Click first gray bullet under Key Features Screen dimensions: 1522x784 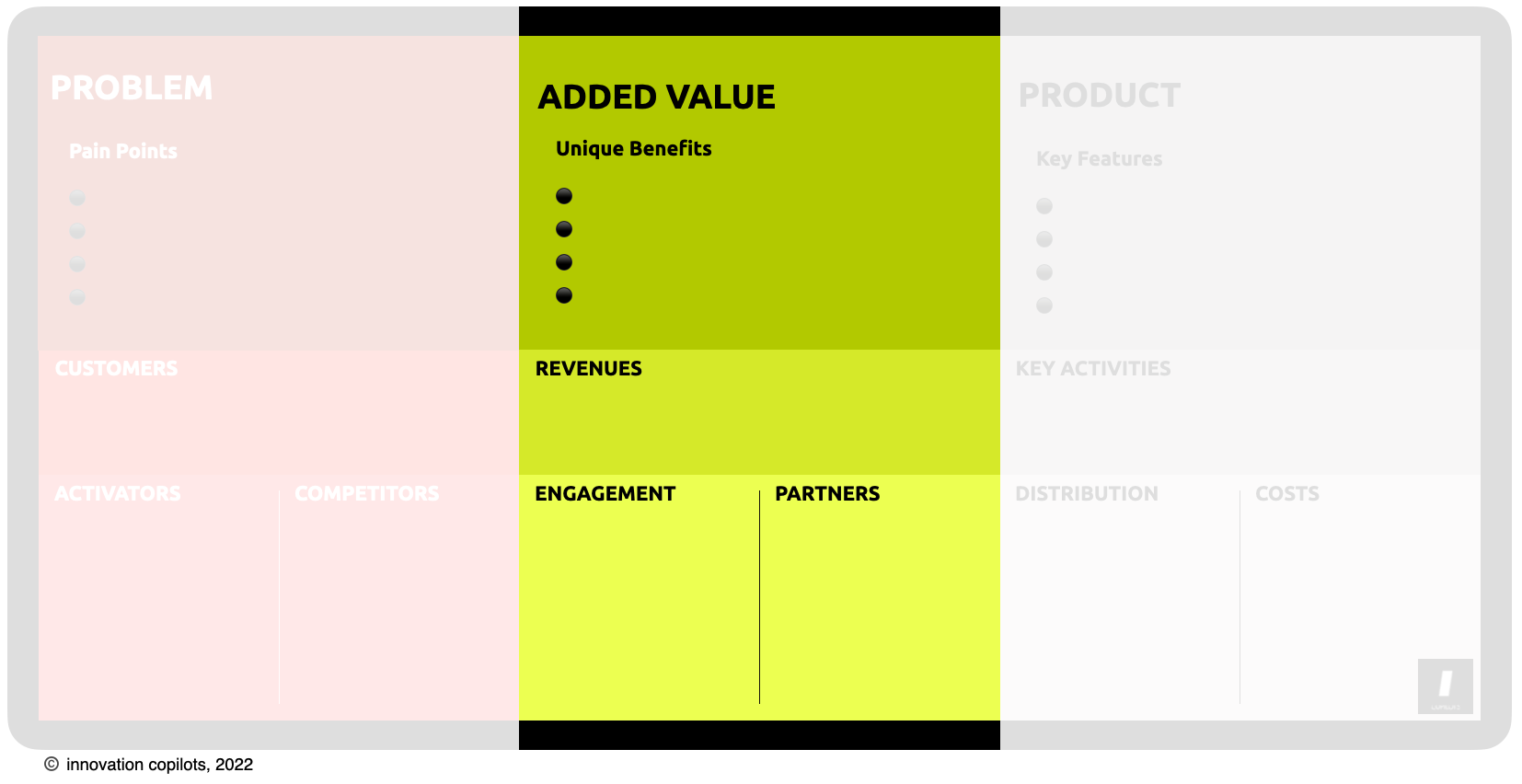pyautogui.click(x=1044, y=206)
